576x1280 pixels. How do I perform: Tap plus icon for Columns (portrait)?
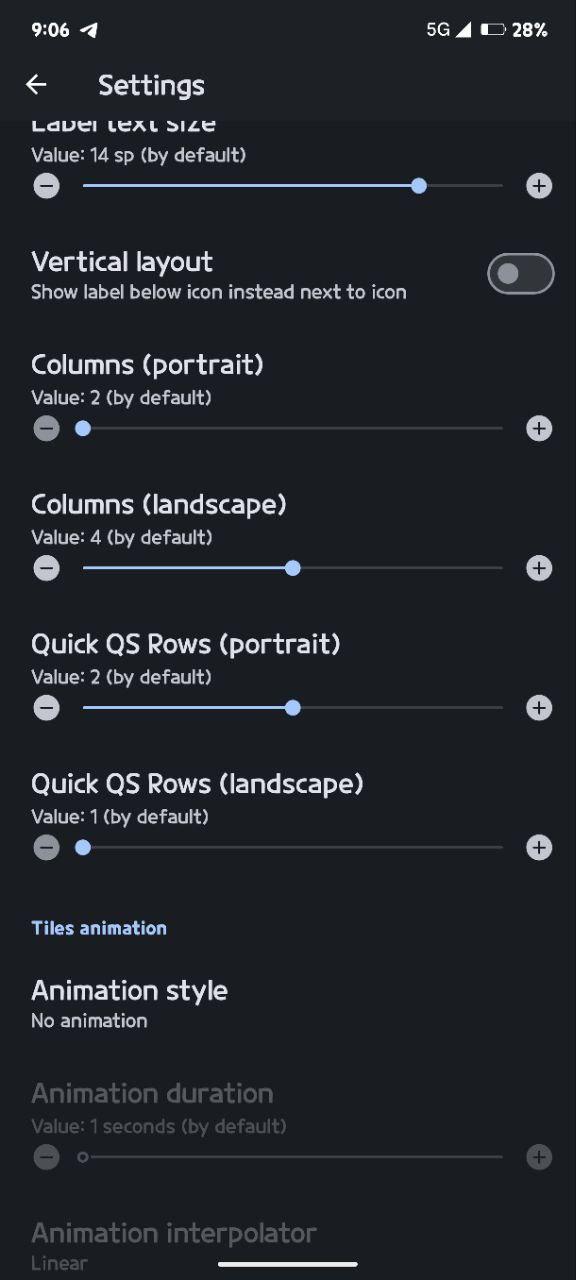539,429
